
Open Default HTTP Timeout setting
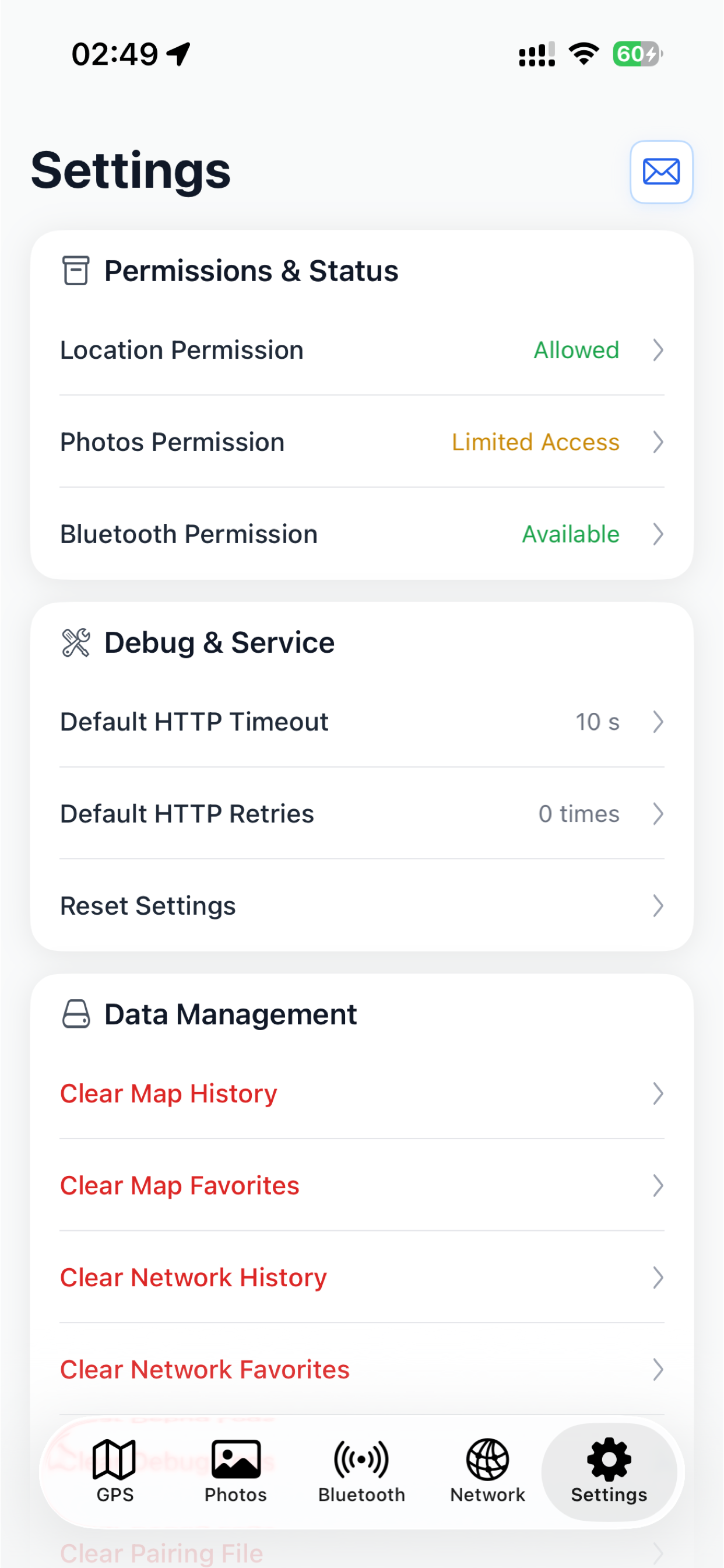click(x=362, y=722)
